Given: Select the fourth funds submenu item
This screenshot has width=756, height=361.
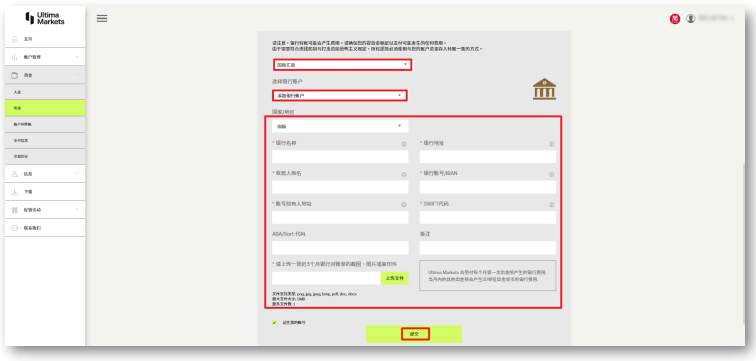Looking at the screenshot, I should coord(45,140).
